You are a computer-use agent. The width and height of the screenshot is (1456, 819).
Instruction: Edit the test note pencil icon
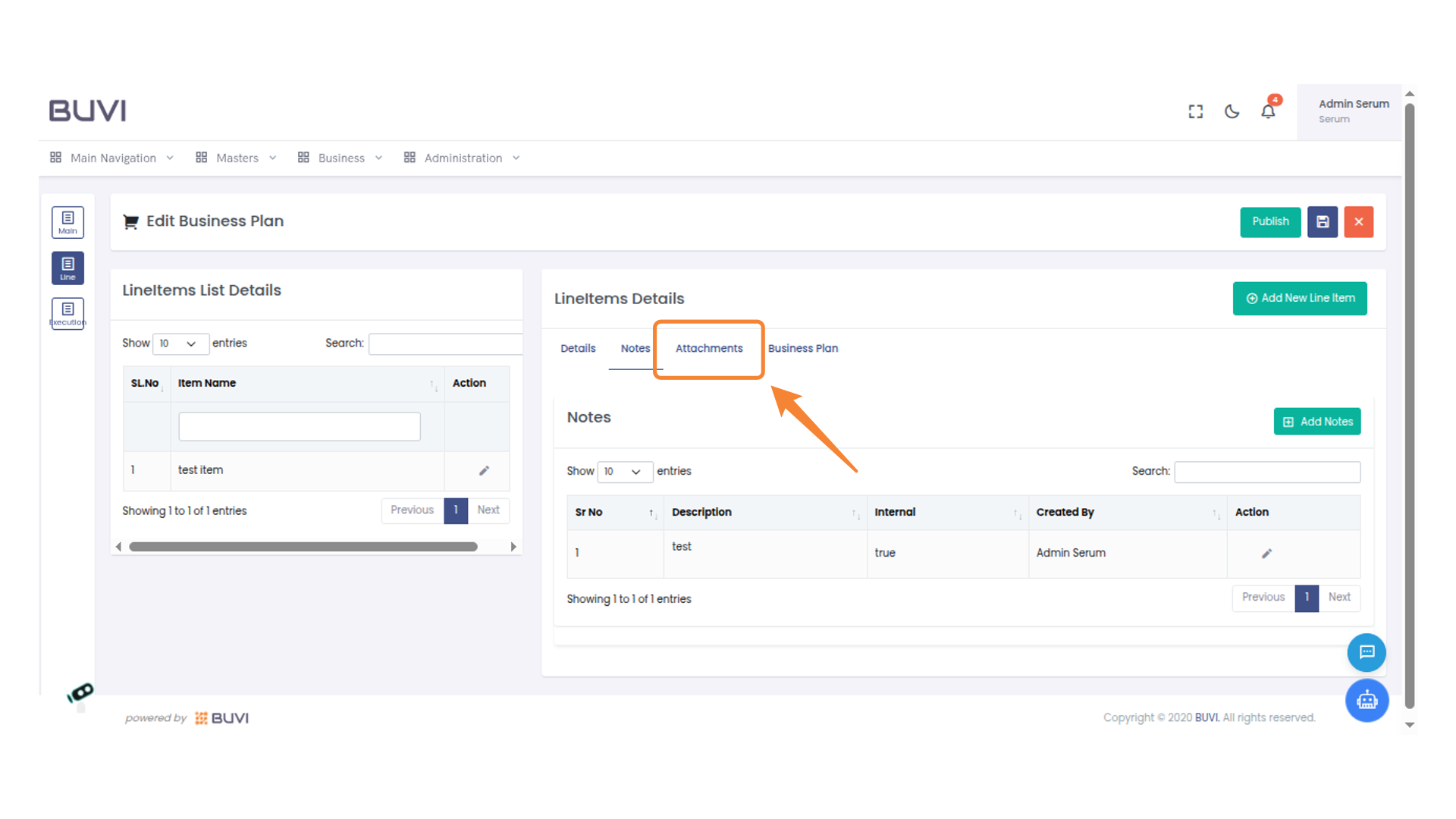point(1266,554)
